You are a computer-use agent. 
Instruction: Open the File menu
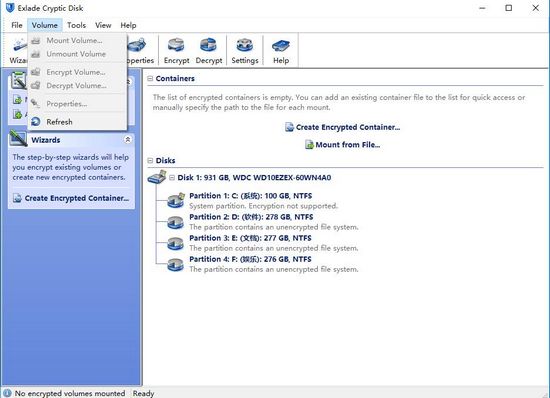click(17, 25)
